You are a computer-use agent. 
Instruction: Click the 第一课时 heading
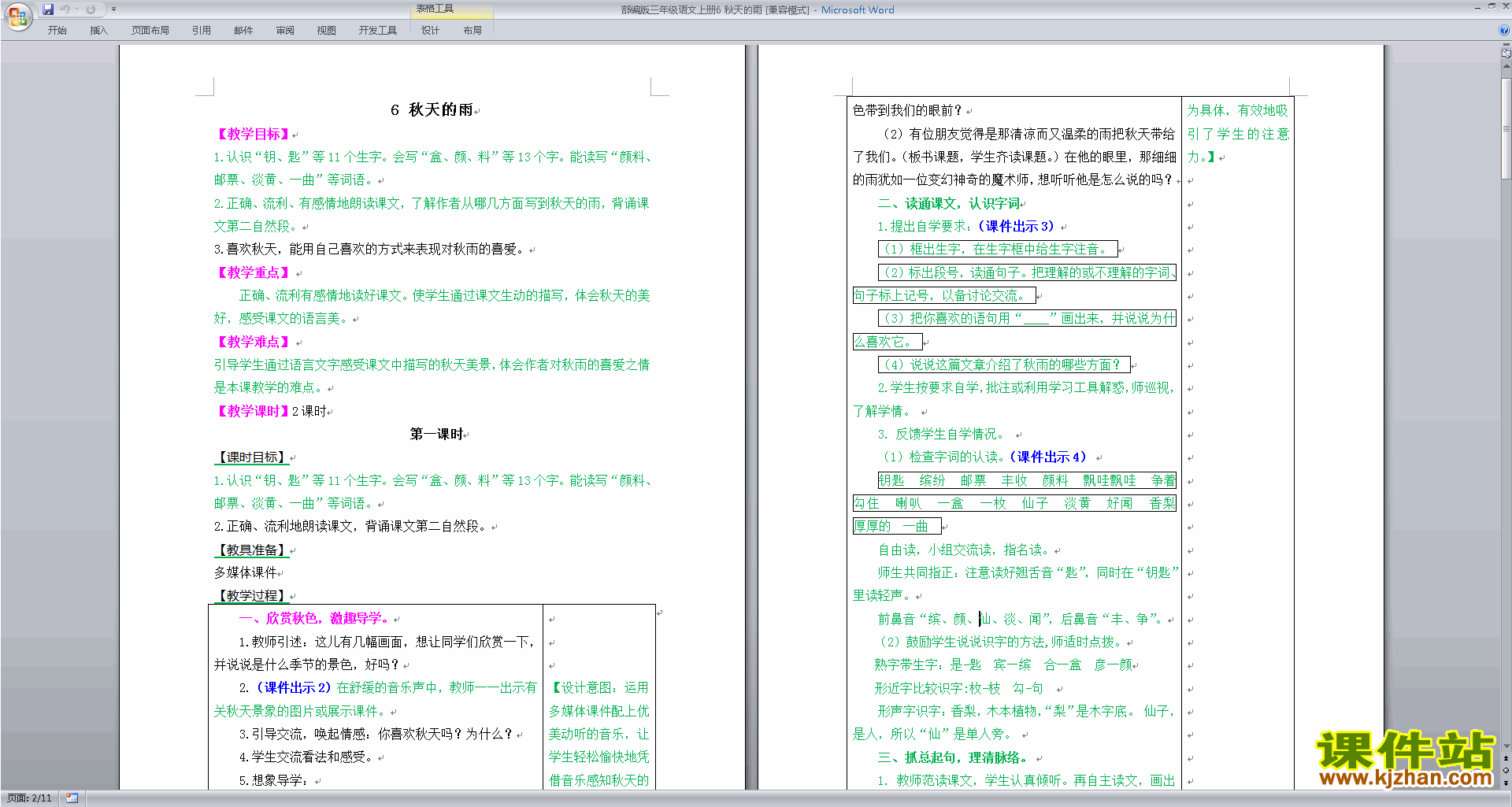pyautogui.click(x=436, y=434)
